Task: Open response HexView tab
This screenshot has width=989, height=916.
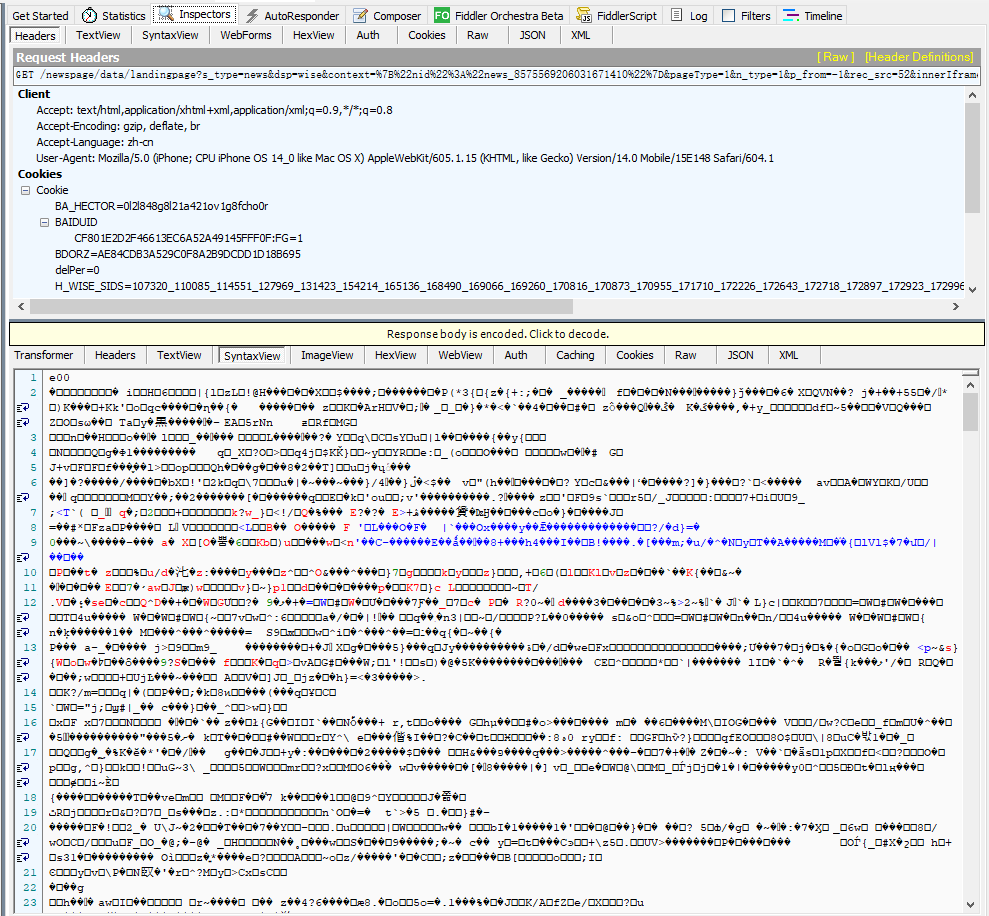Action: 395,355
